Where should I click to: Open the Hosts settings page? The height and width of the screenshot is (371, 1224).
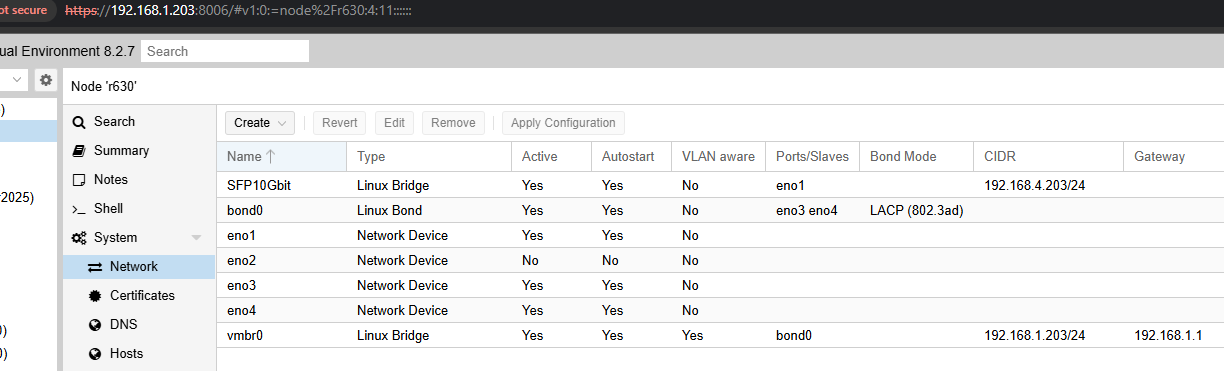(x=138, y=354)
